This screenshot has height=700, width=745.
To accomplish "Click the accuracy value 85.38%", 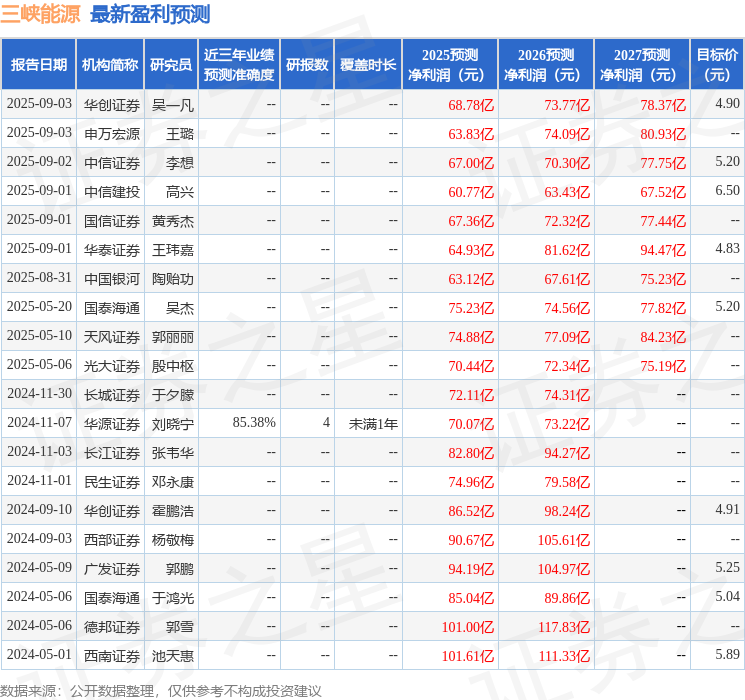I will (254, 422).
